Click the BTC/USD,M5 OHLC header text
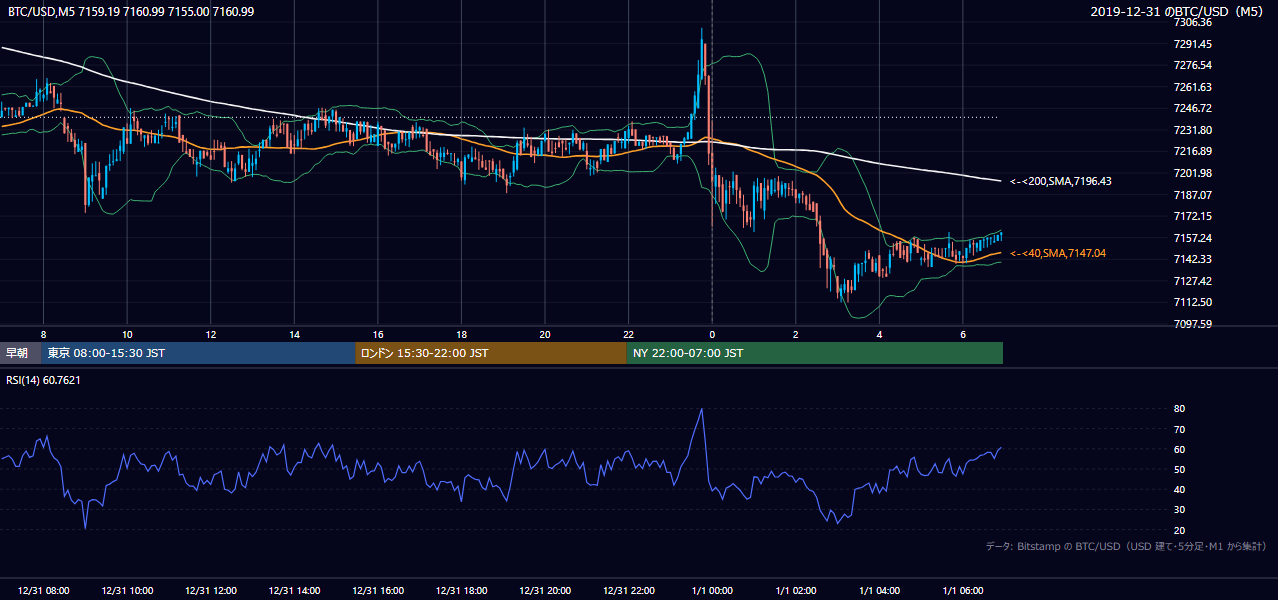 [131, 11]
